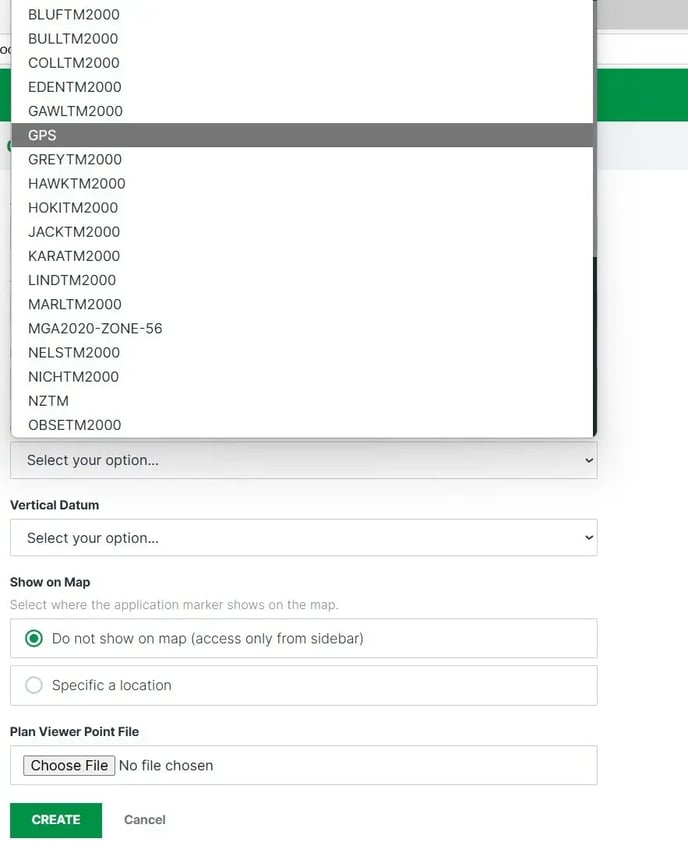
Task: Select GPS from the dropdown list
Action: click(x=43, y=135)
